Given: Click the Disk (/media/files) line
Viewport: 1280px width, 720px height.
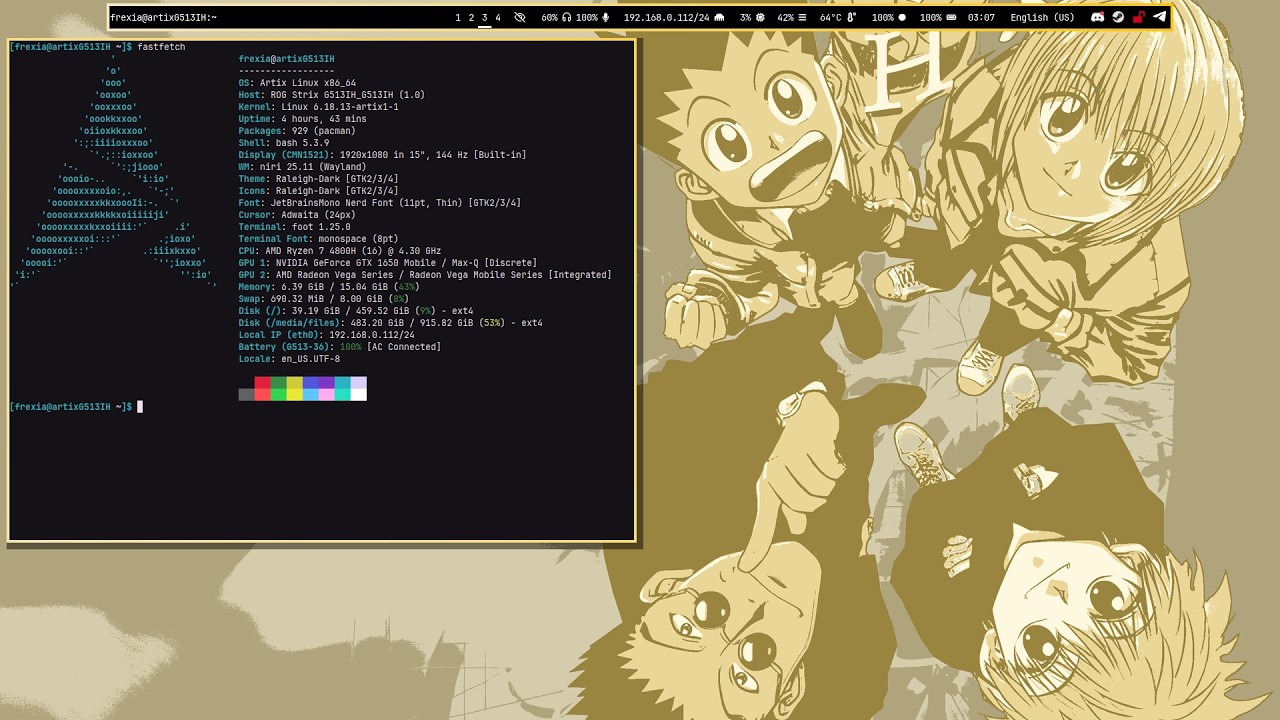Looking at the screenshot, I should pos(391,323).
